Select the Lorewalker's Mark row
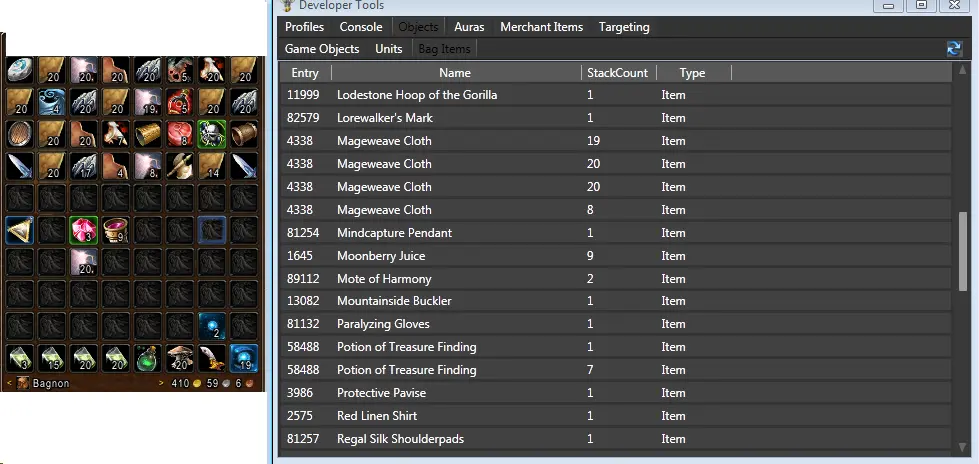The image size is (979, 464). click(x=615, y=118)
